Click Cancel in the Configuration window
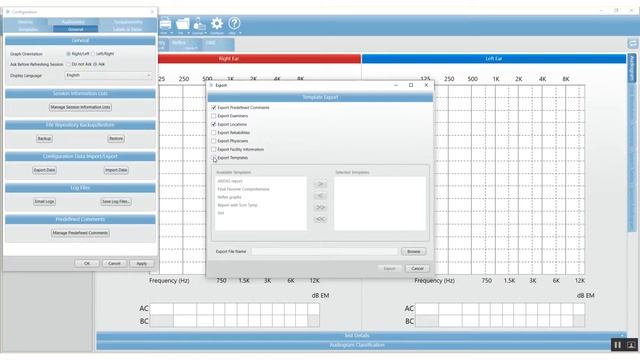 coord(114,264)
